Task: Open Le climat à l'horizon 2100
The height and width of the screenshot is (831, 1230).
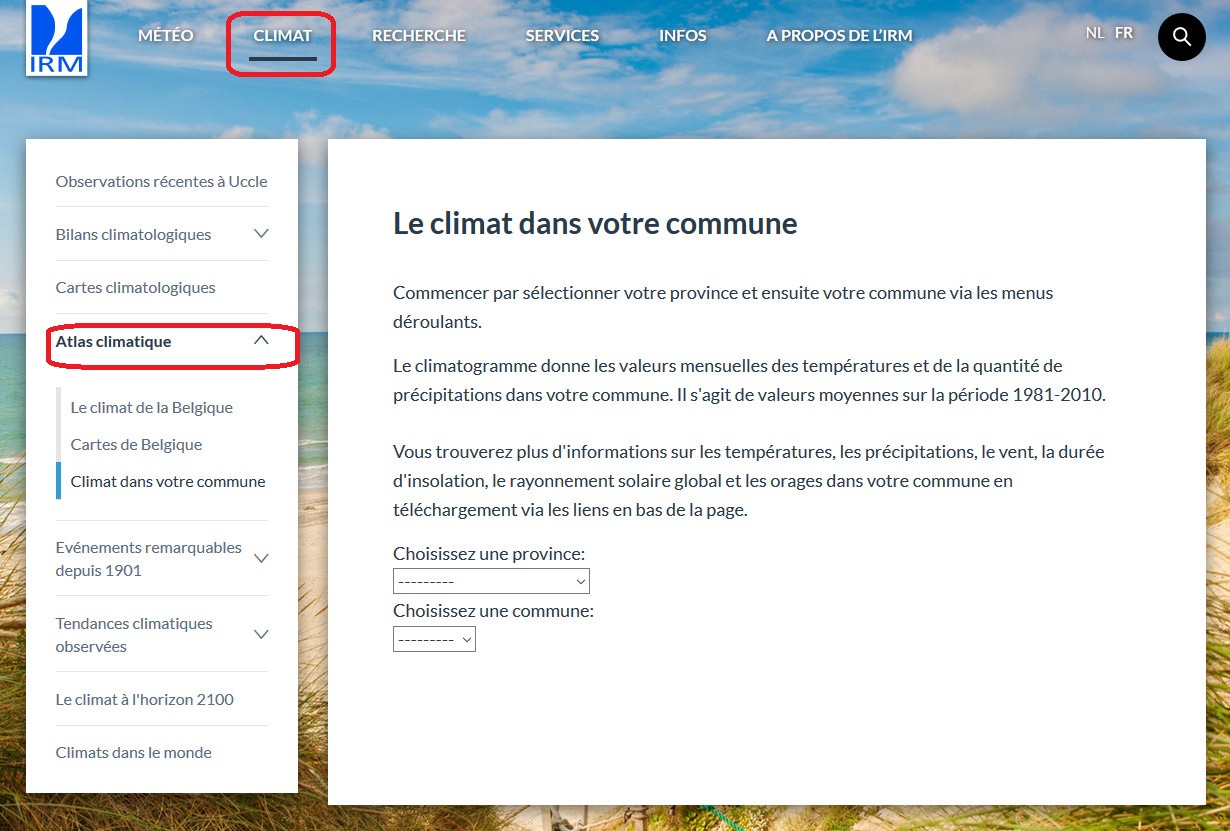Action: [x=144, y=700]
